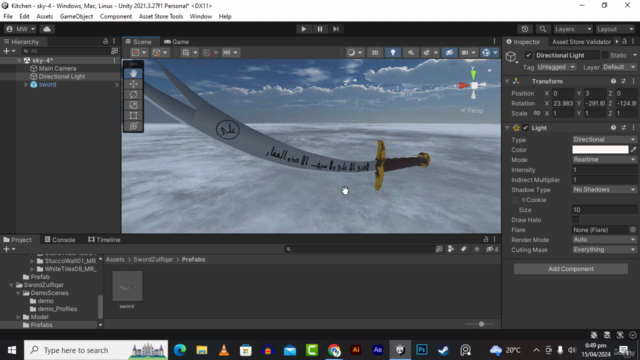Adjust the project icon size slider
The image size is (640, 360).
click(481, 324)
